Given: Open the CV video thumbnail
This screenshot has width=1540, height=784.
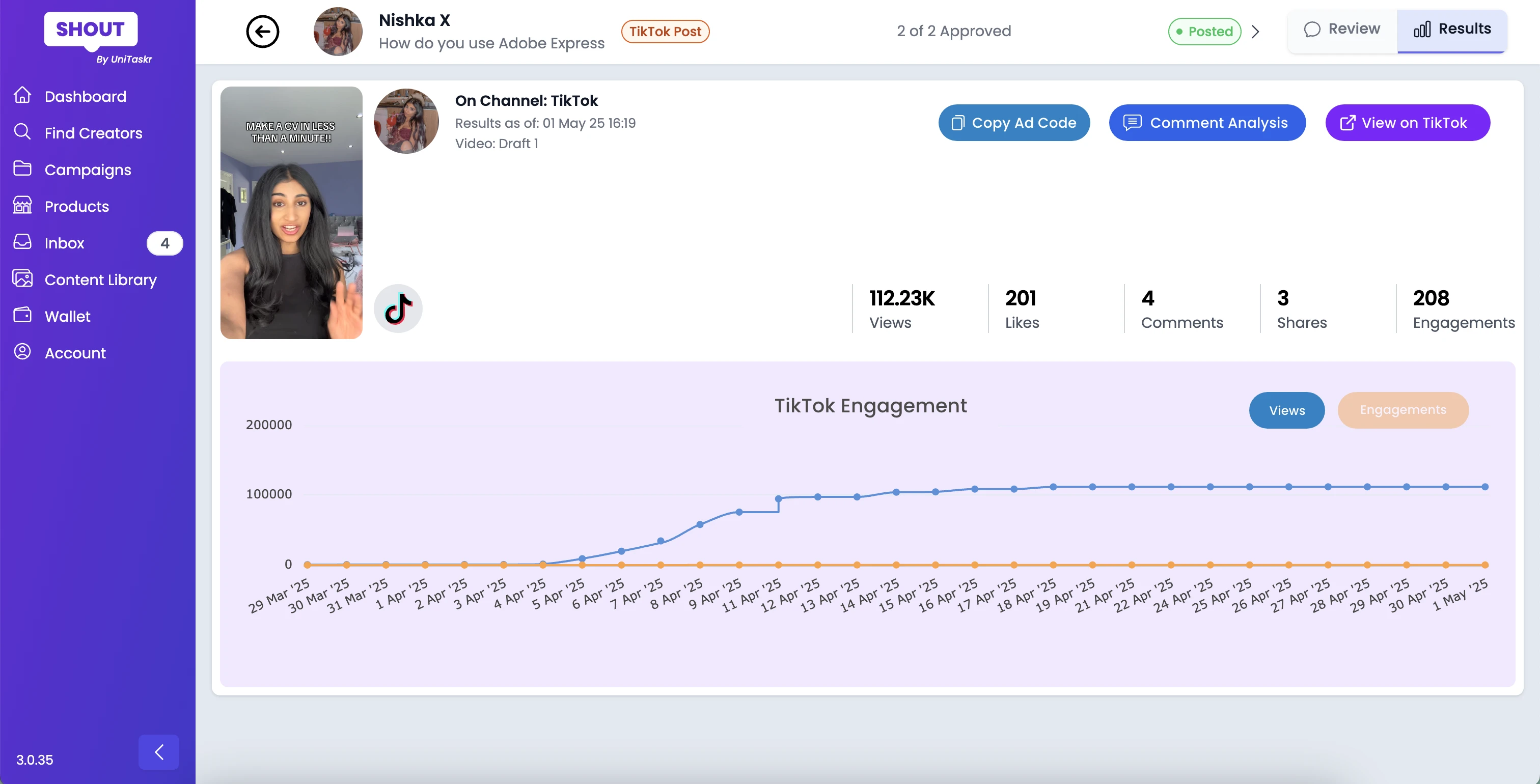Looking at the screenshot, I should click(291, 213).
